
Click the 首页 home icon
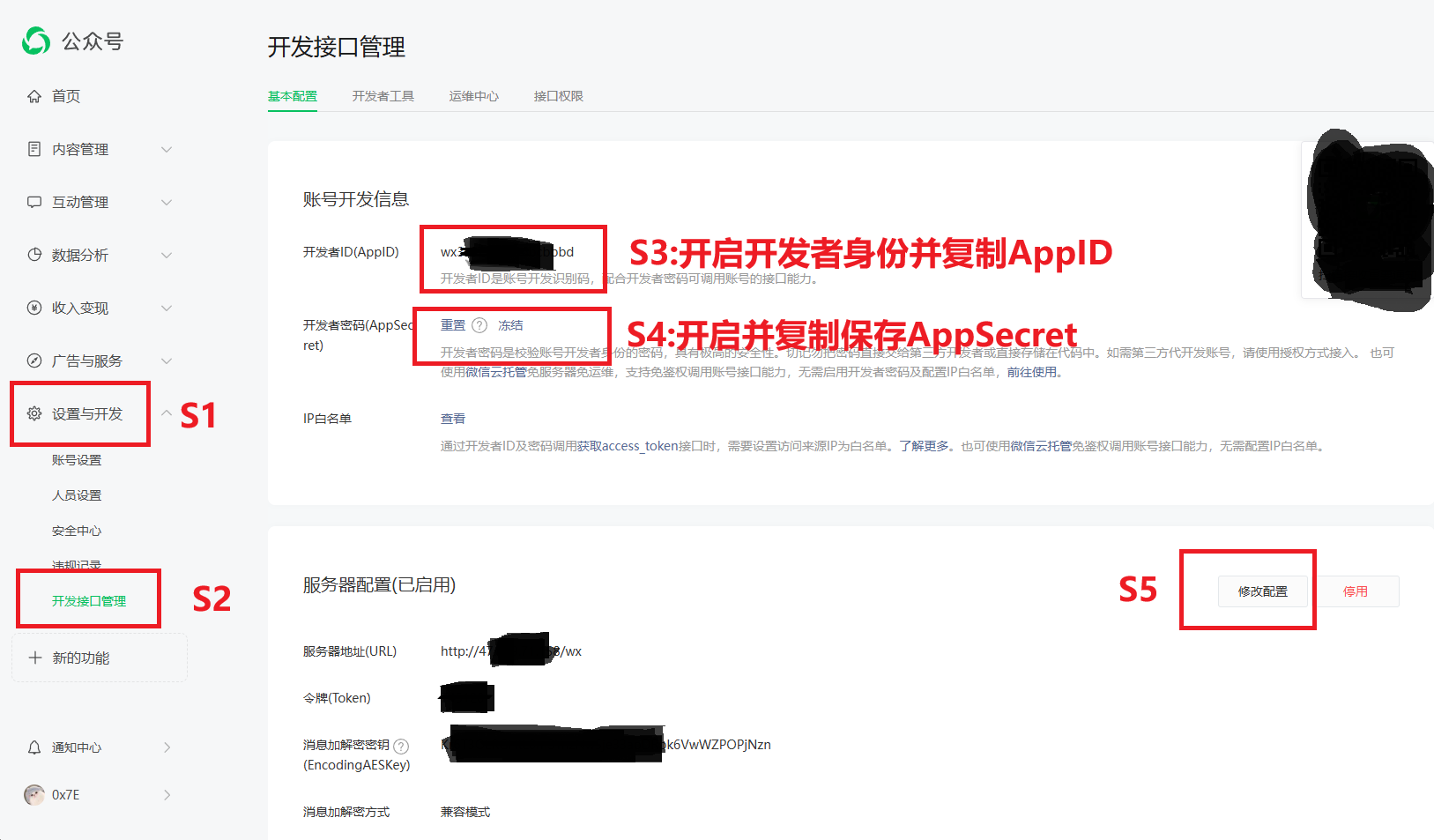[x=34, y=96]
